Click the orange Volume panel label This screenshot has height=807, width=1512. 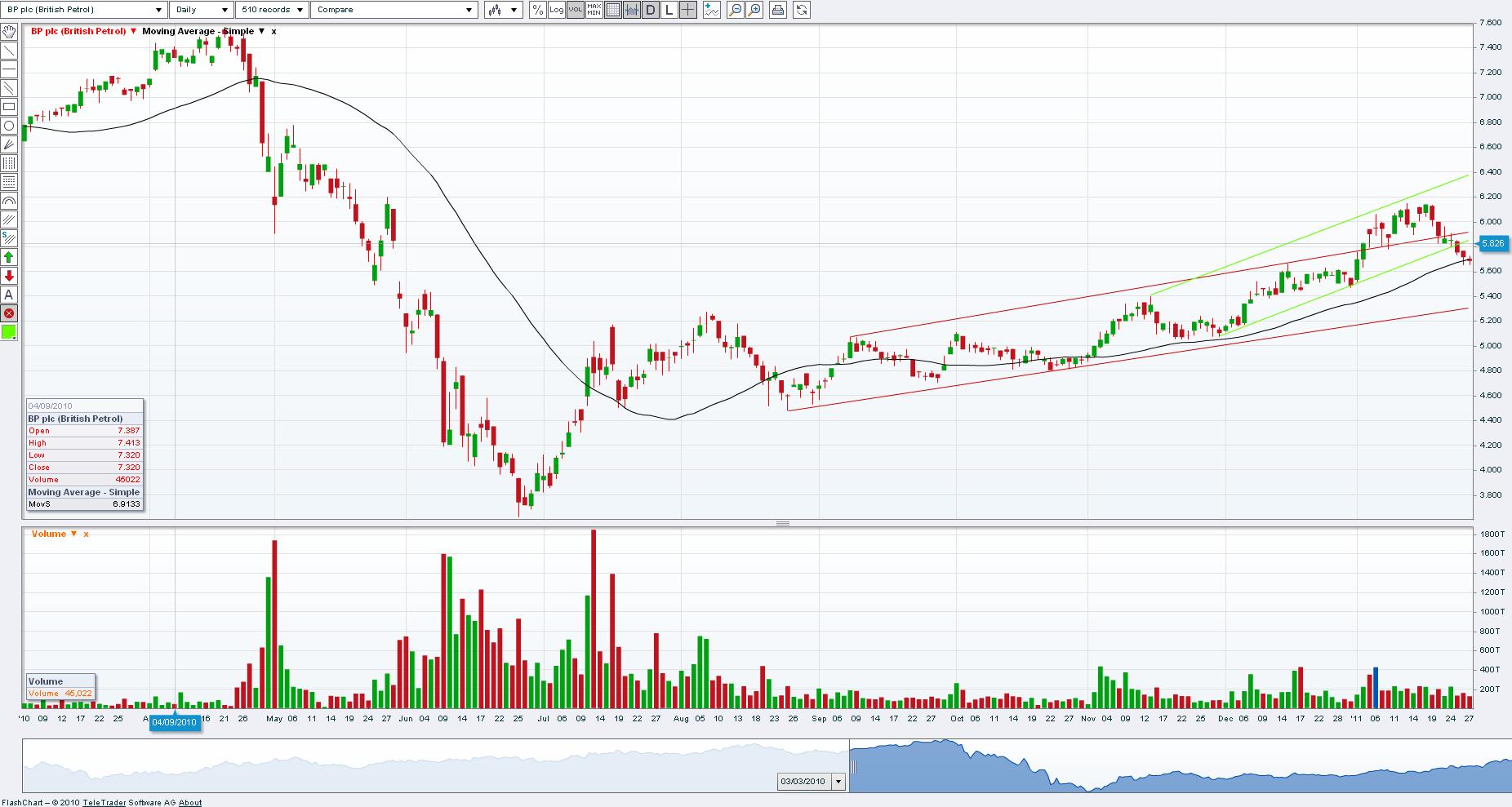click(49, 534)
